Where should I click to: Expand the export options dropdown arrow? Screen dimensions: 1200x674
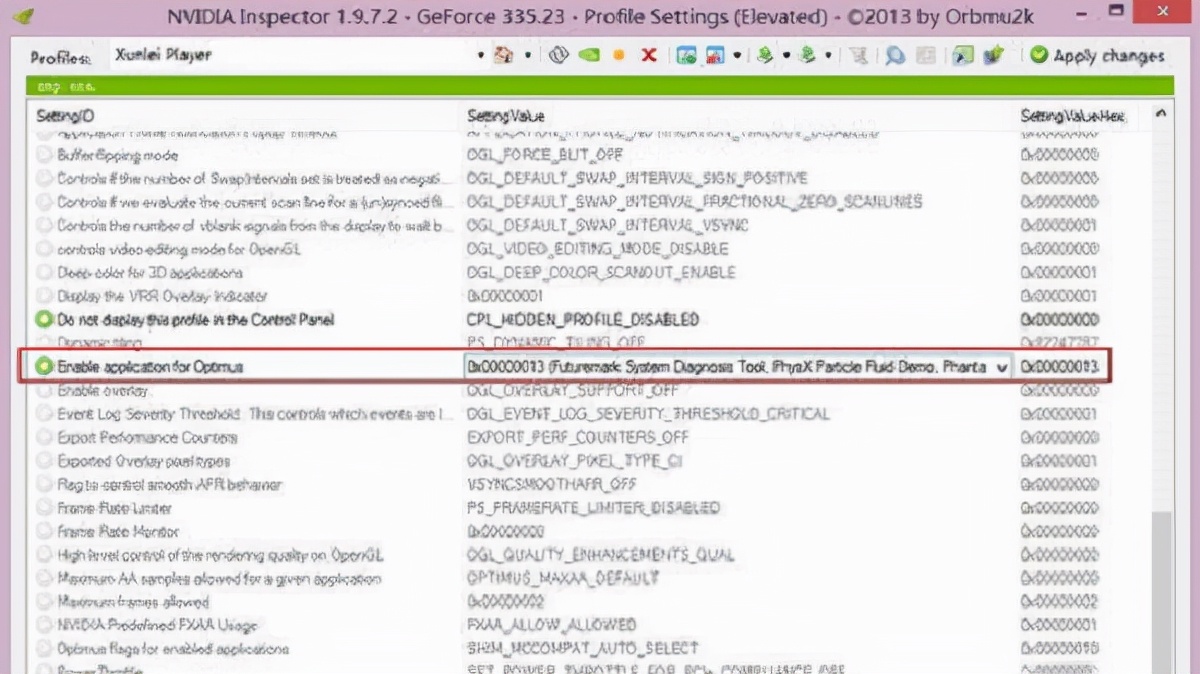(827, 55)
